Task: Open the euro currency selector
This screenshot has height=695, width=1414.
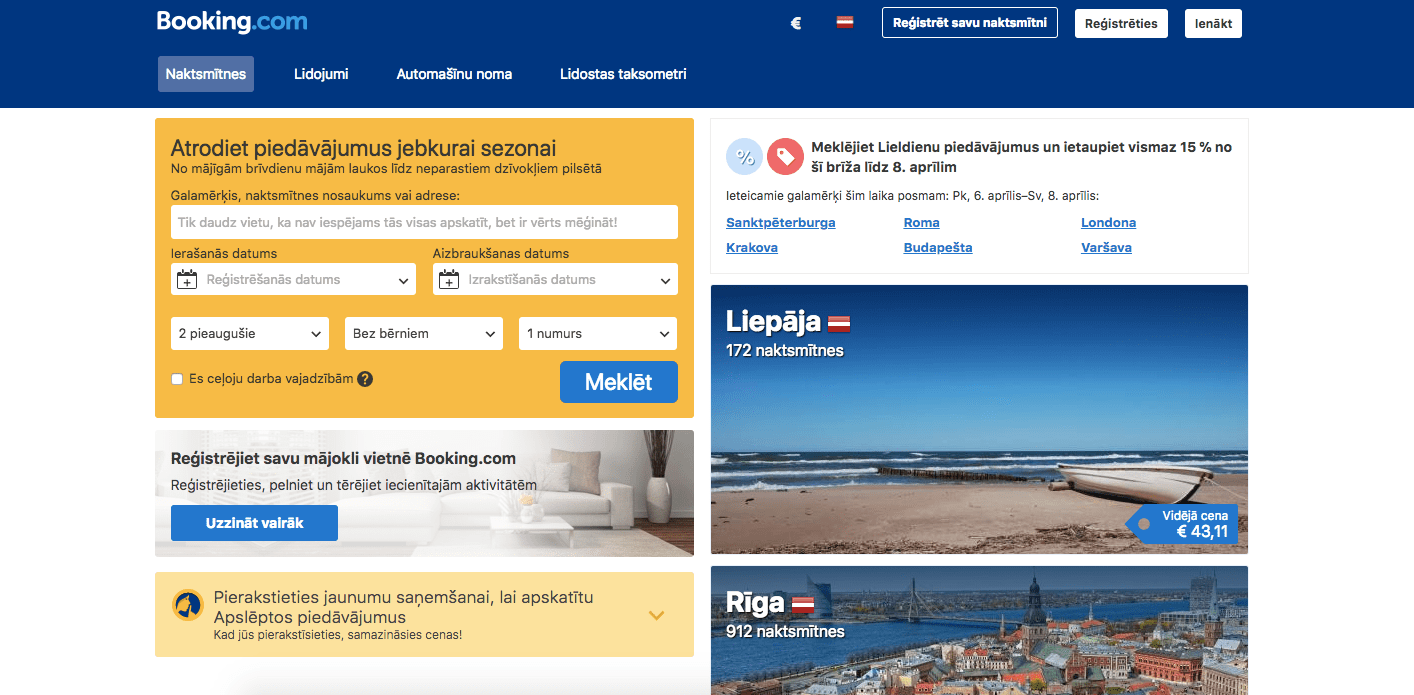Action: [796, 23]
